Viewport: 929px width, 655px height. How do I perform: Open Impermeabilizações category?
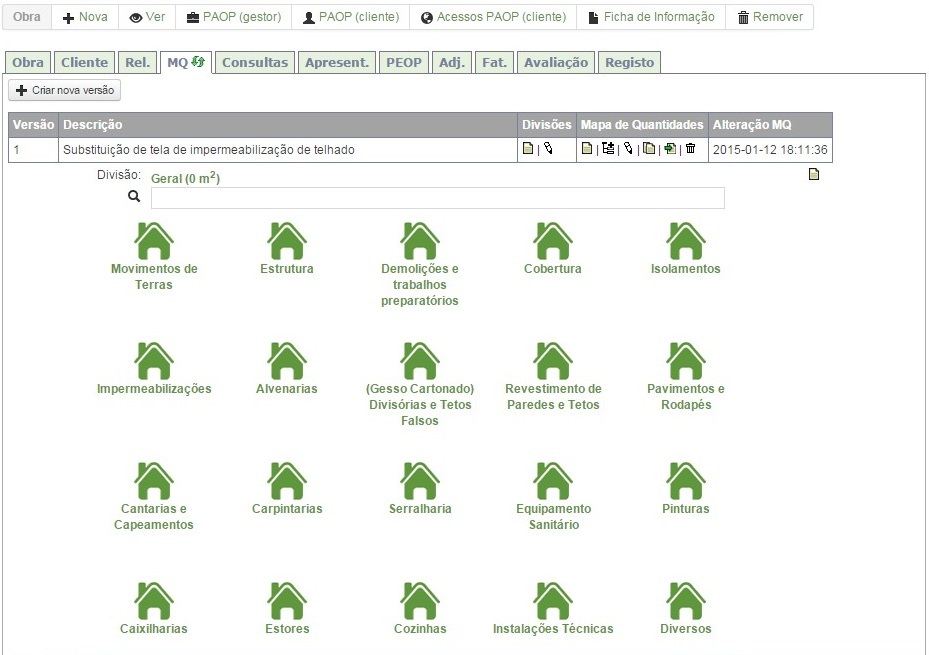pyautogui.click(x=154, y=369)
